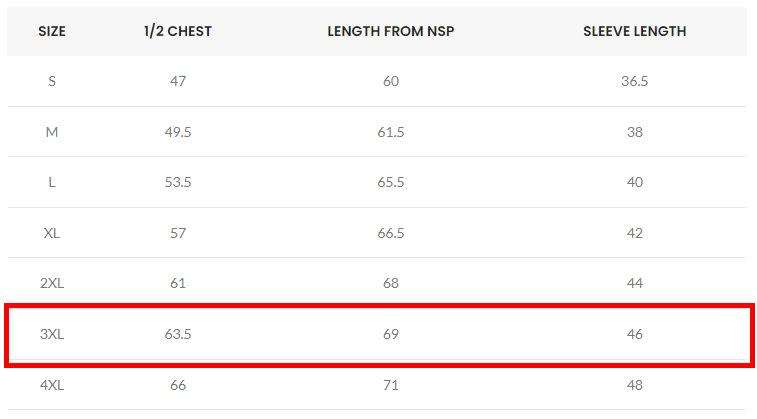Click the 63.5 chest value for 3XL
Screen dimensions: 757x419
[178, 334]
